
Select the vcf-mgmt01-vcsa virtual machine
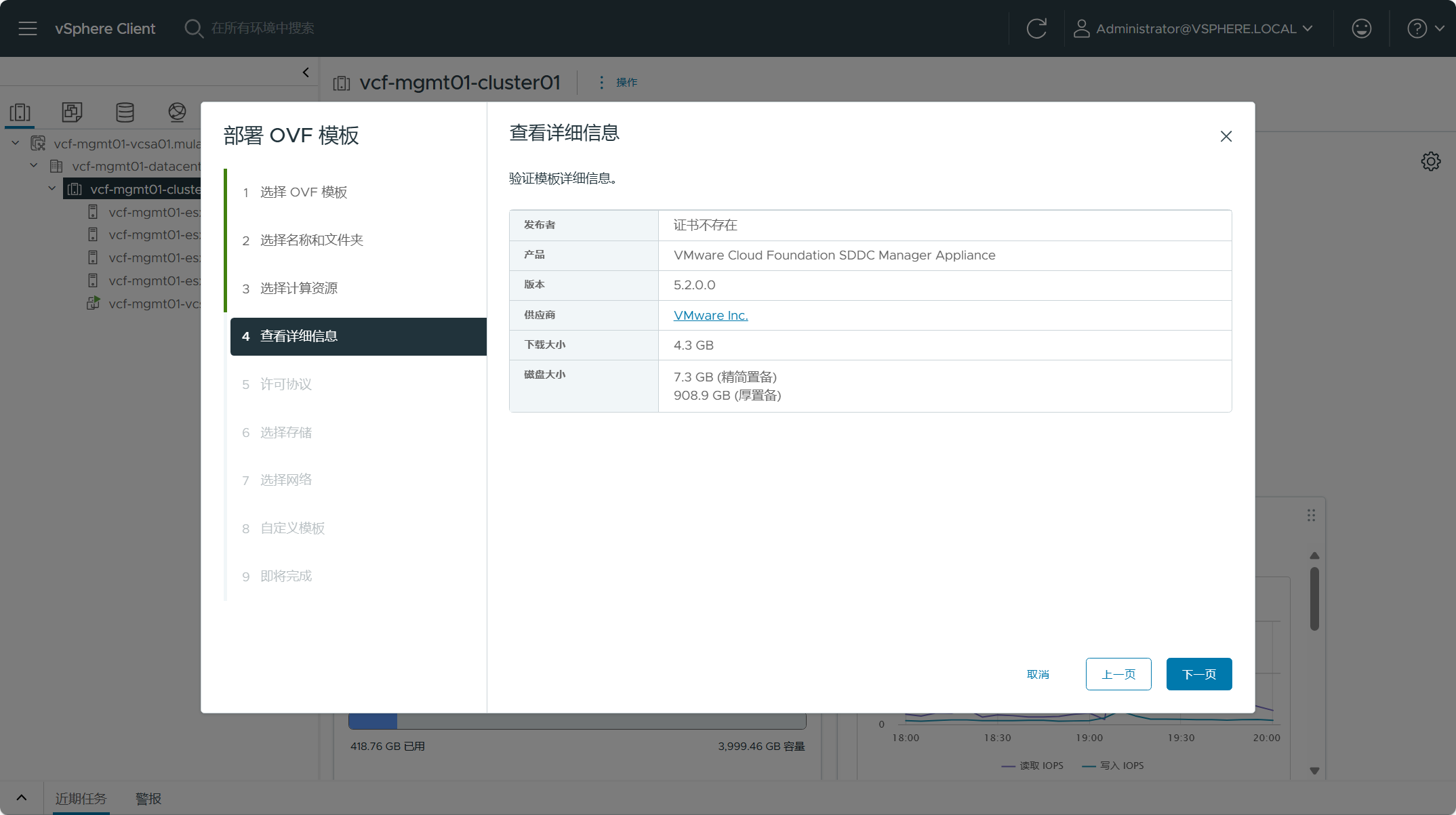coord(144,304)
